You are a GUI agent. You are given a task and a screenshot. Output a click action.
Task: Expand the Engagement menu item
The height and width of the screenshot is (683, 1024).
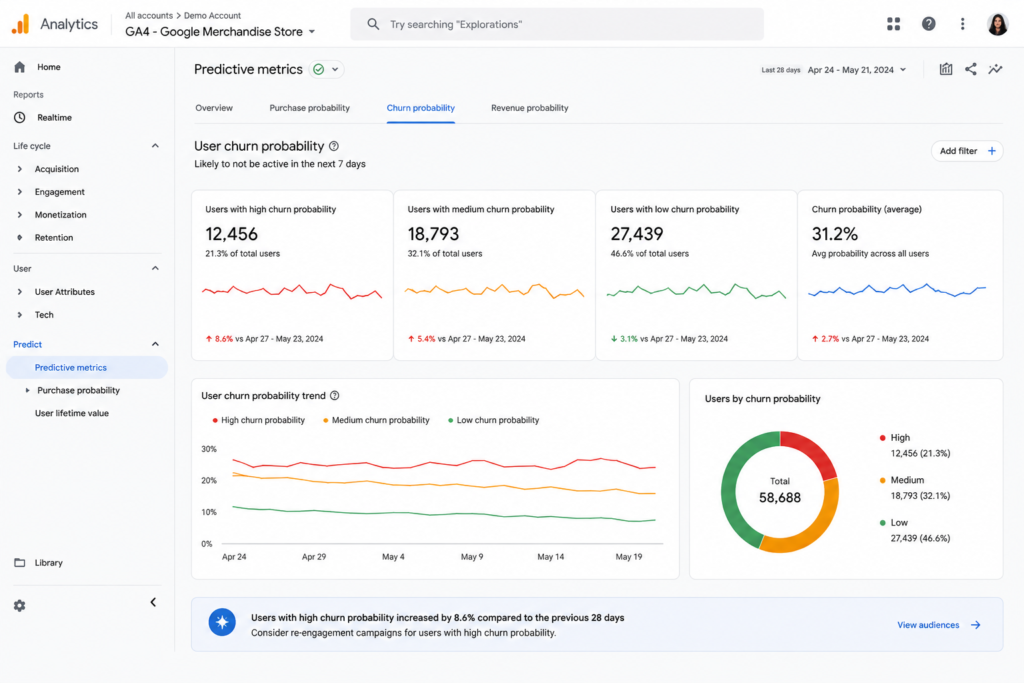click(20, 192)
